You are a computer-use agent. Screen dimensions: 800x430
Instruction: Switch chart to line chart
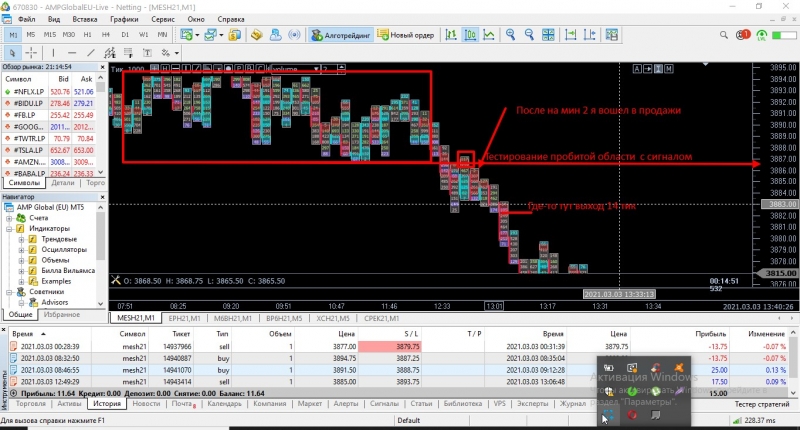pos(489,35)
